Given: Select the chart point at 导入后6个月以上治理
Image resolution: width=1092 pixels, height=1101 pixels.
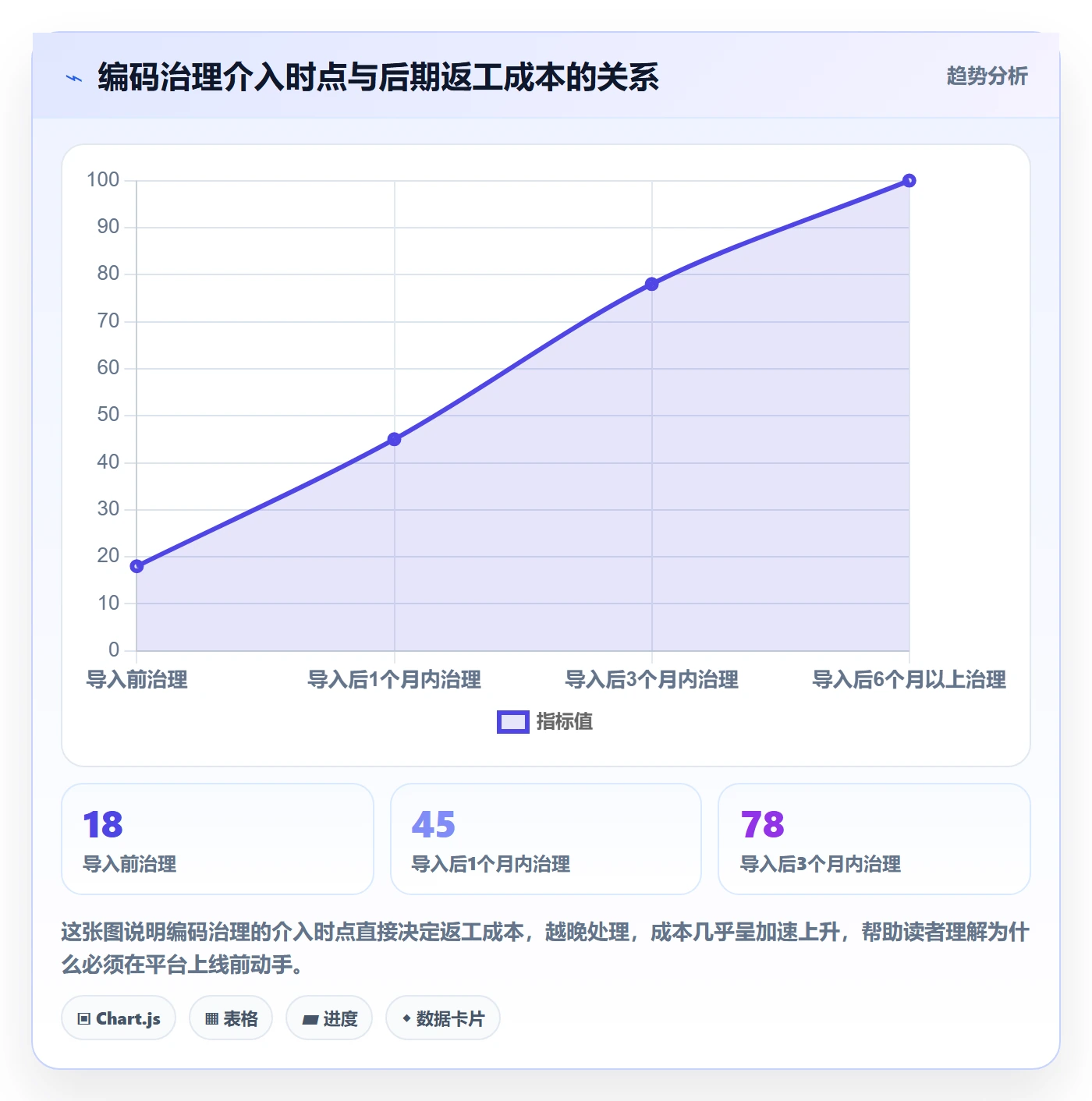Looking at the screenshot, I should tap(909, 181).
